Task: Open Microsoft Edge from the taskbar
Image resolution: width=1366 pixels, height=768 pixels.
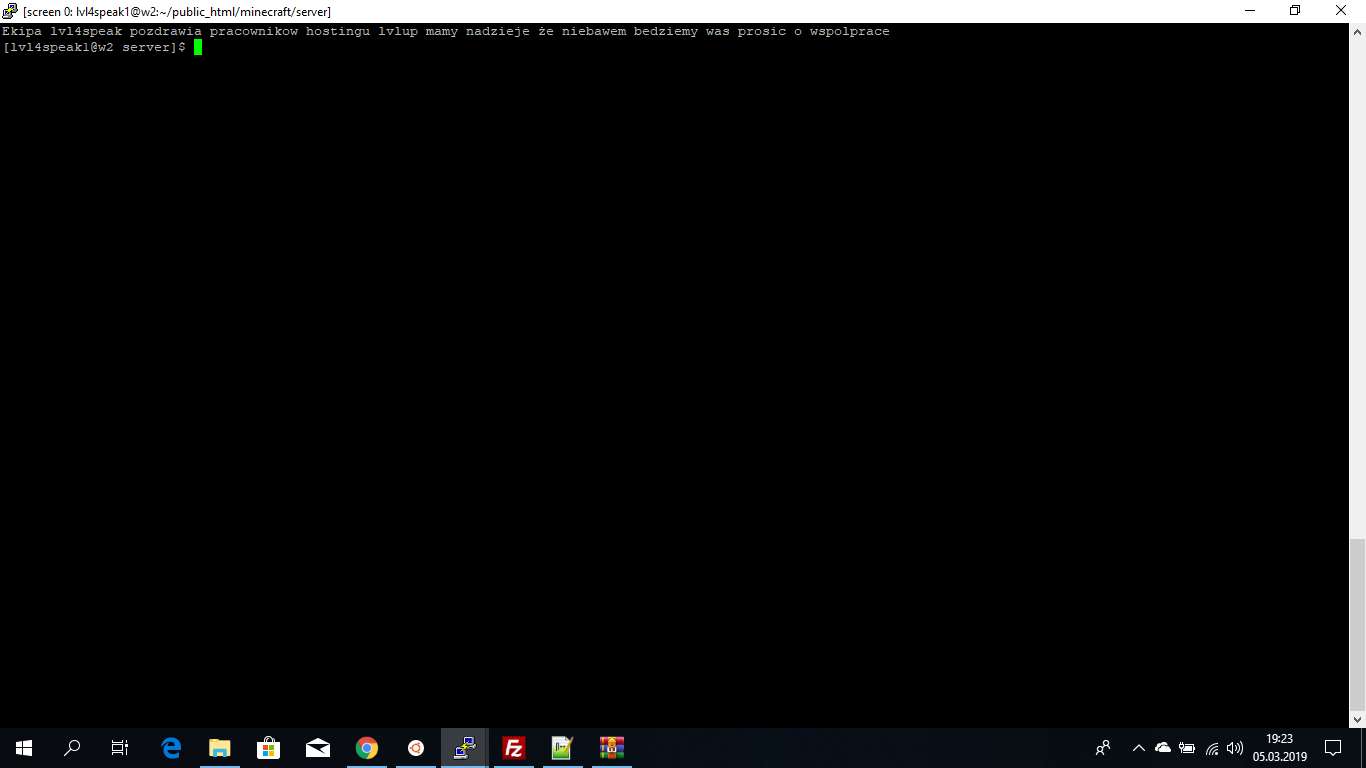Action: coord(172,748)
